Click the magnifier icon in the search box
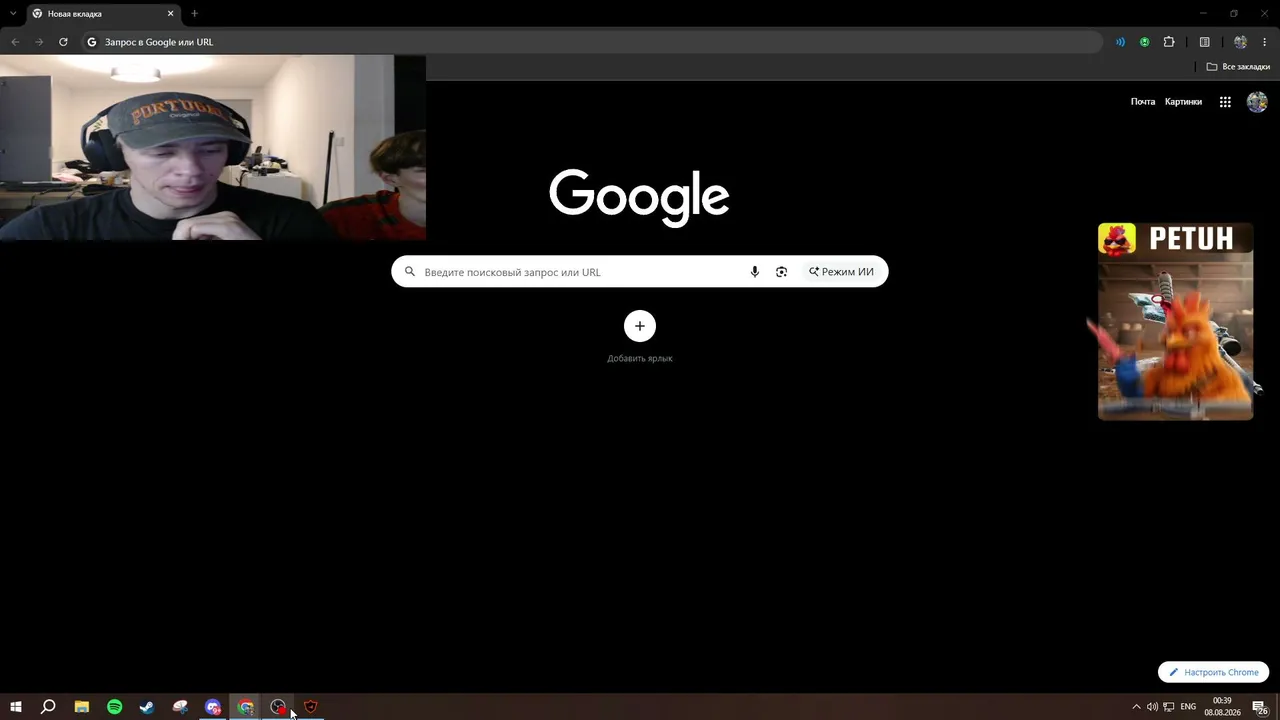 [x=409, y=272]
